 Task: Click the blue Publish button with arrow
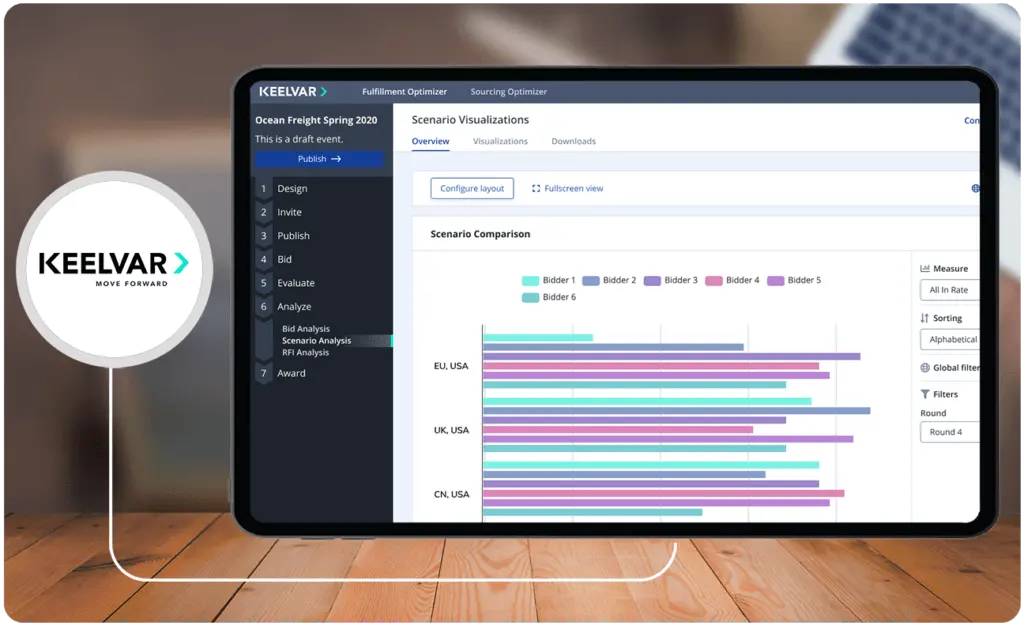click(x=319, y=159)
